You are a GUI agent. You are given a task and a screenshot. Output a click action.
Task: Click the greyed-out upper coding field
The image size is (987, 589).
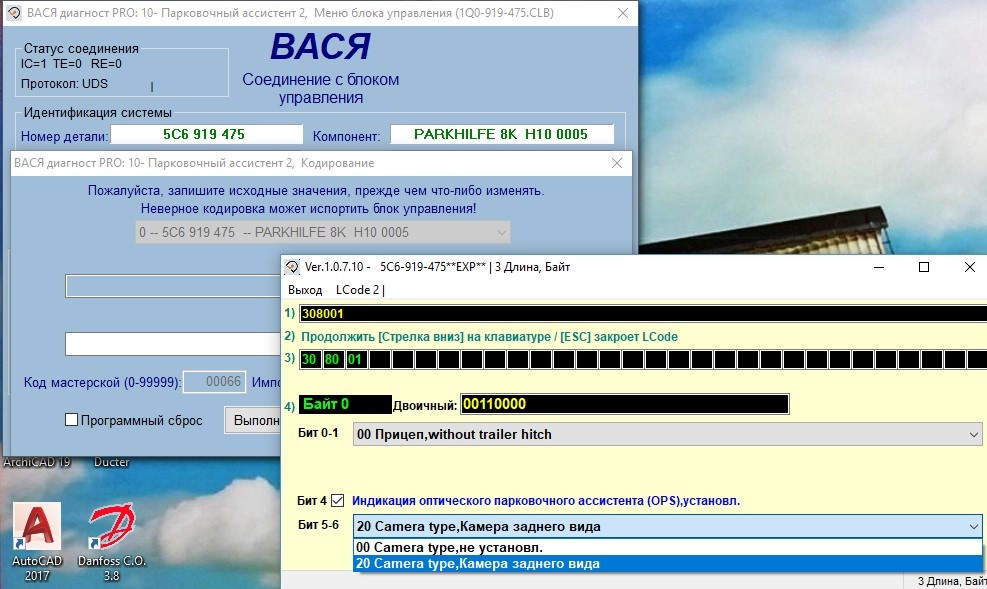[173, 286]
